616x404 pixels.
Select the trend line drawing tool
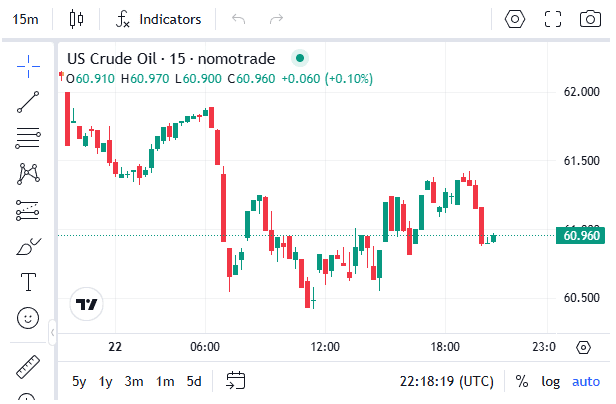pos(28,102)
